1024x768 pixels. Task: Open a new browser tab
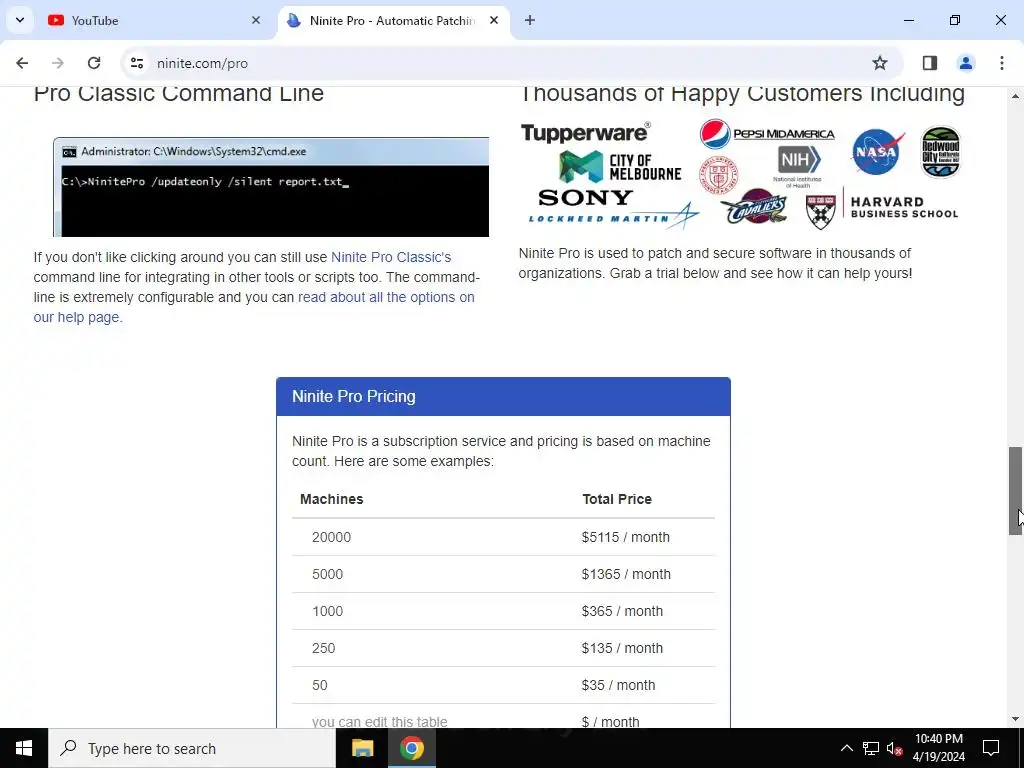point(530,20)
